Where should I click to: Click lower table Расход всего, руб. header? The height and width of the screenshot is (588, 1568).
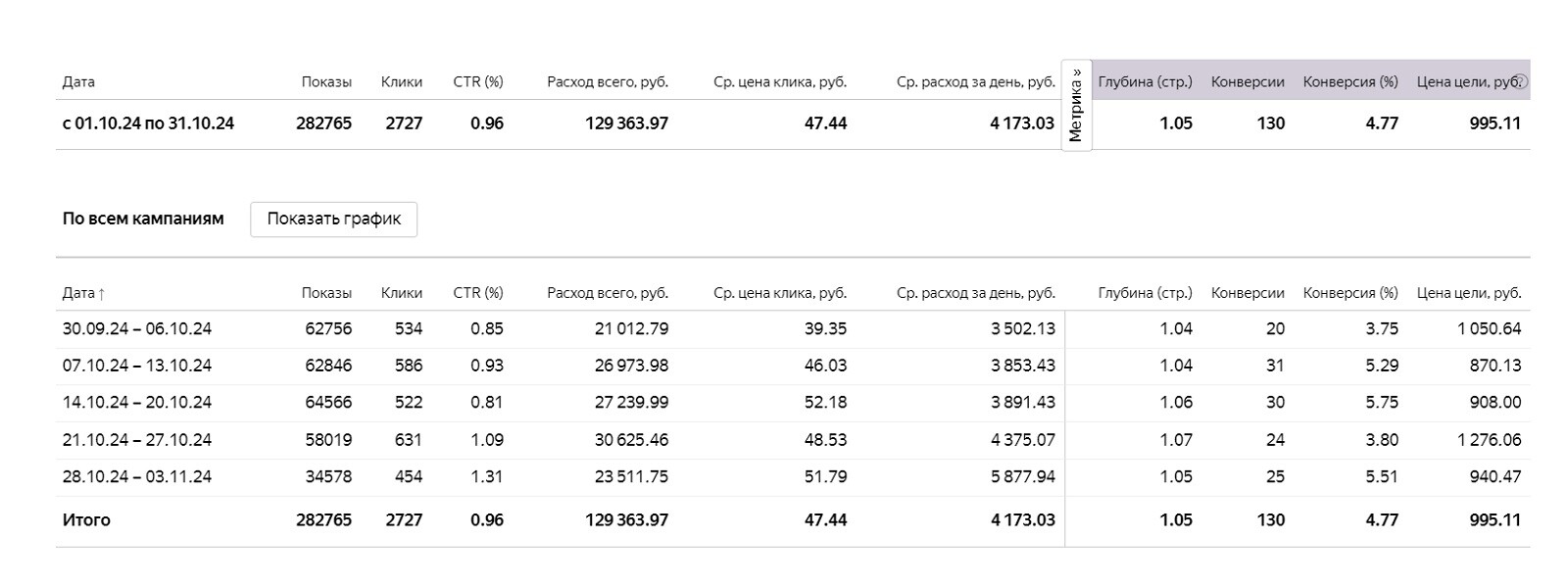608,293
